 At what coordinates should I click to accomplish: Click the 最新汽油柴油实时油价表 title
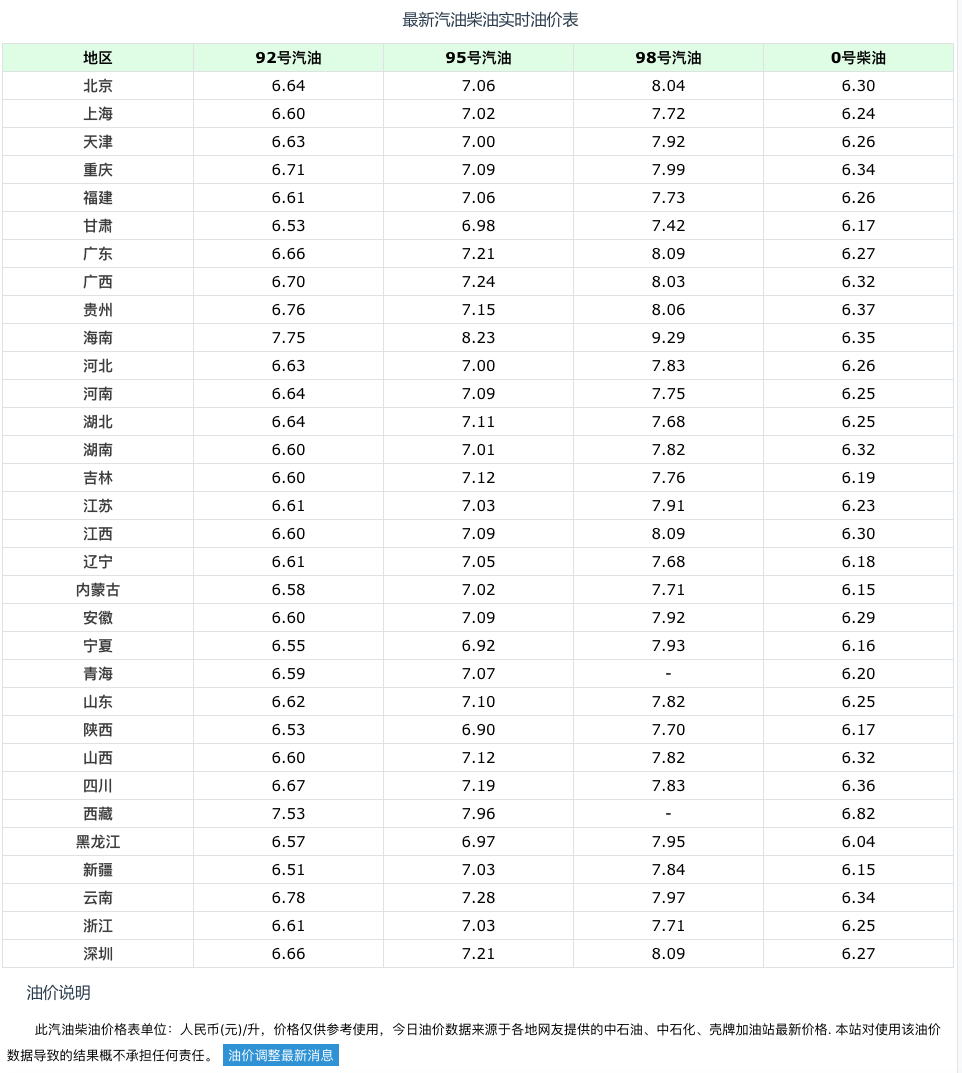point(490,20)
